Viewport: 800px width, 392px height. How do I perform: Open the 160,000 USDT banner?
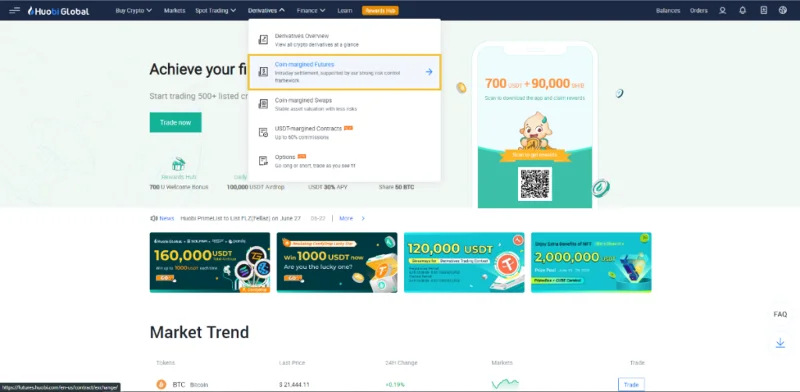(210, 262)
